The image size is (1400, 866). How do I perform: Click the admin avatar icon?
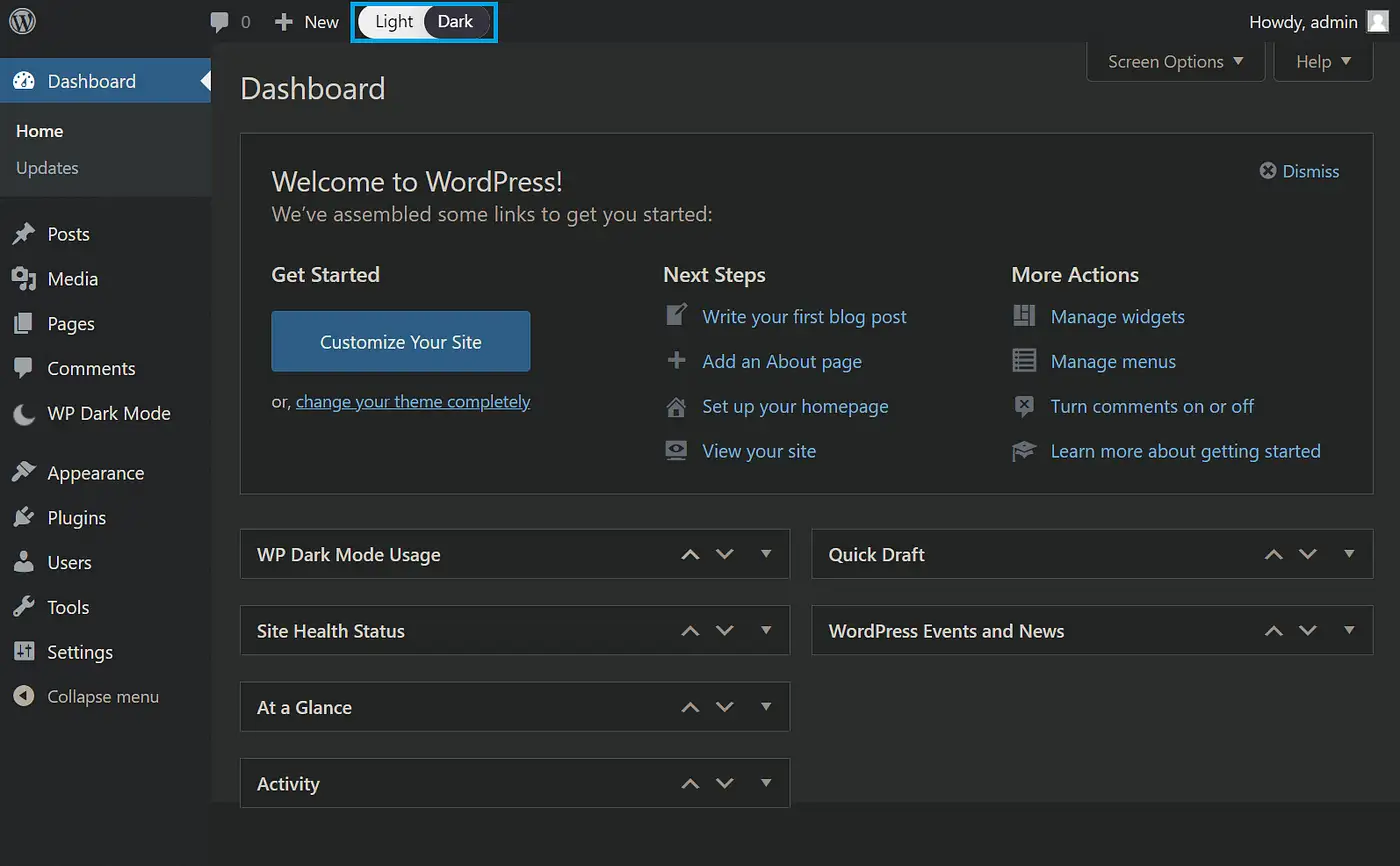tap(1378, 22)
